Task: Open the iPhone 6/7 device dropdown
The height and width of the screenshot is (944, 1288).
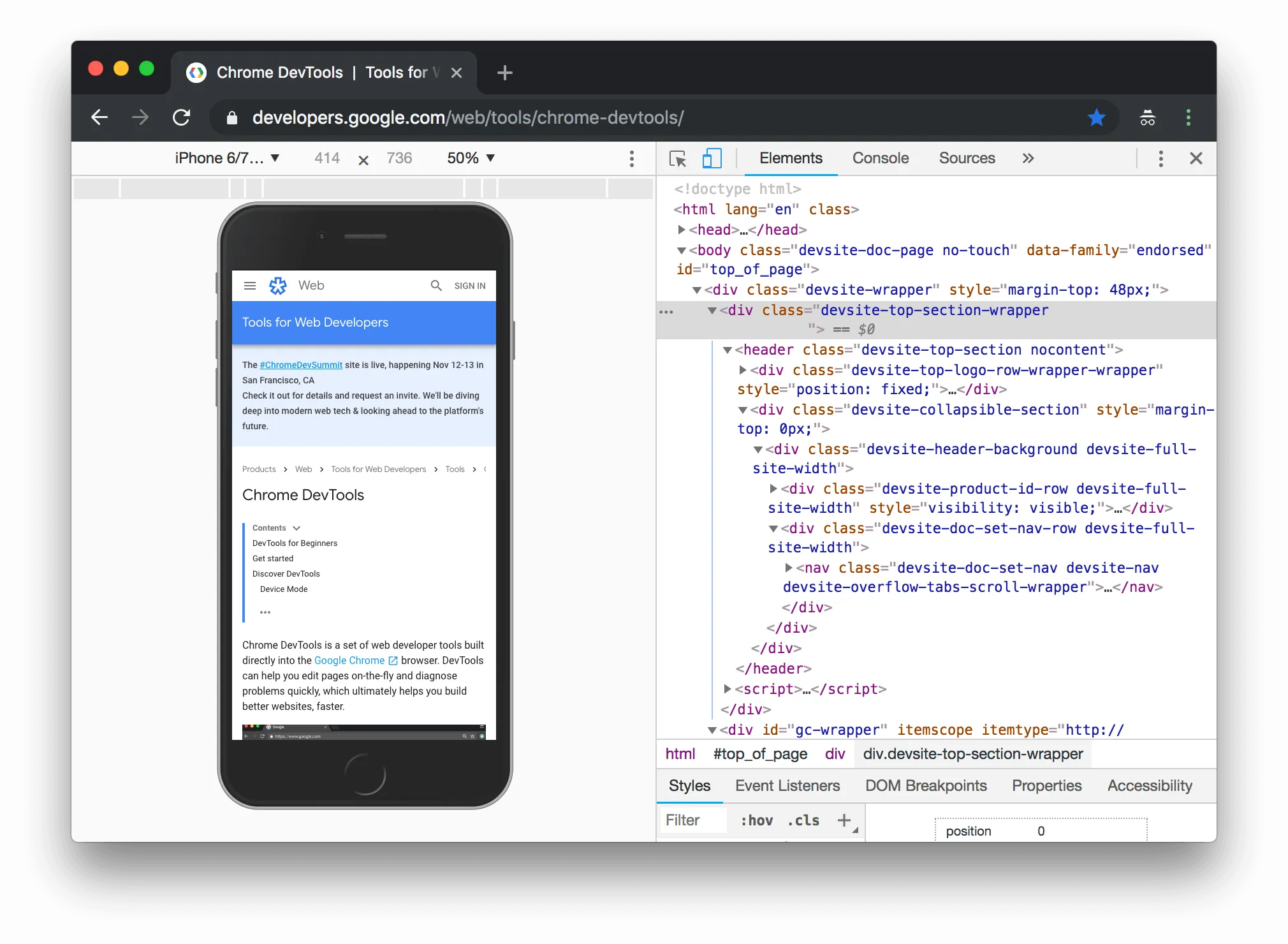Action: [227, 158]
